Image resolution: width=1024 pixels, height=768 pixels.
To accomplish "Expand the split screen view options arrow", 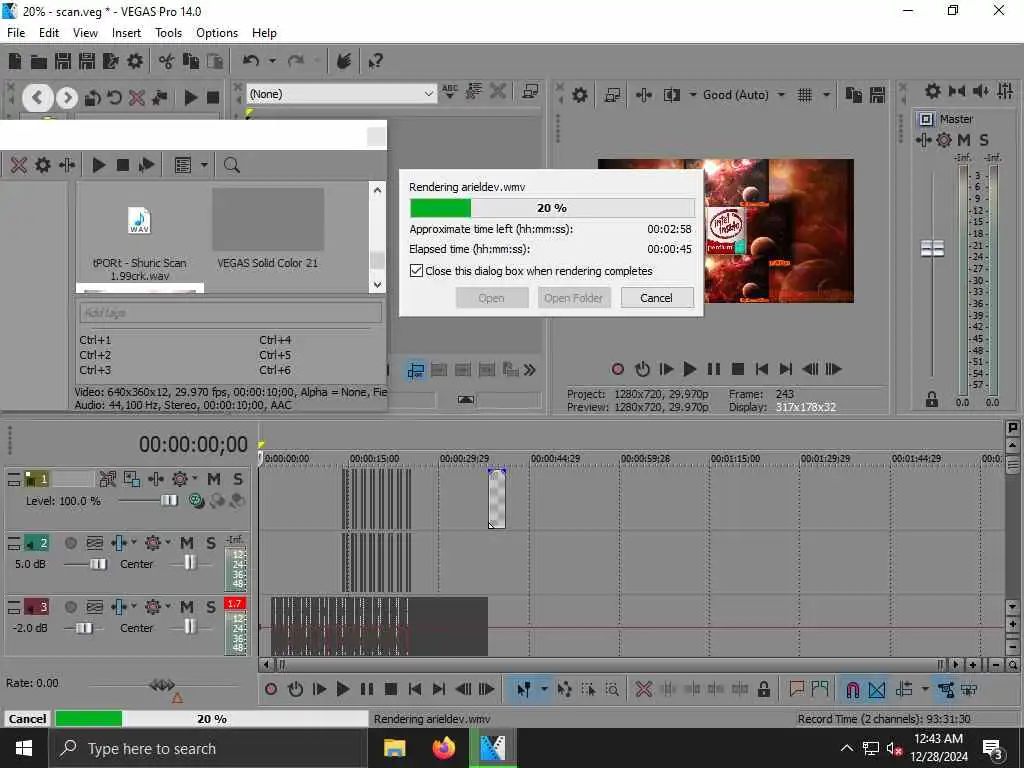I will (693, 95).
